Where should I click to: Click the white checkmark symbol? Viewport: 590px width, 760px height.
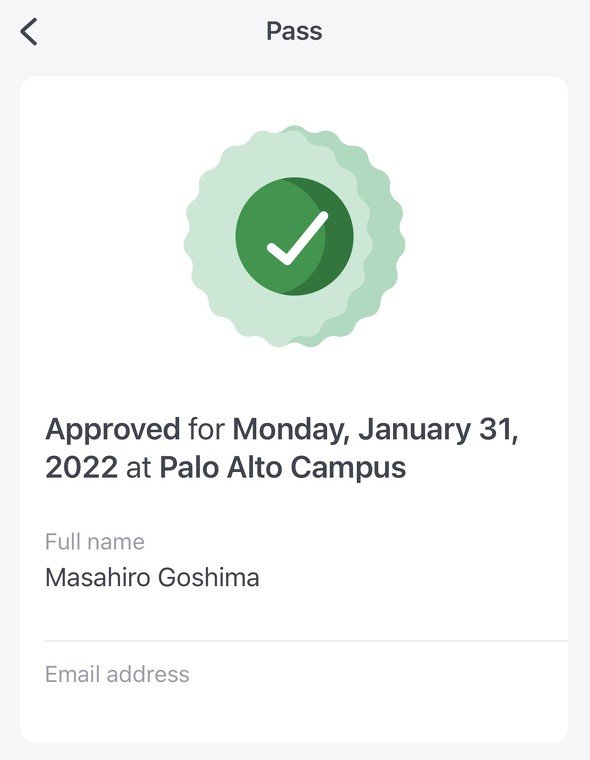pyautogui.click(x=298, y=238)
